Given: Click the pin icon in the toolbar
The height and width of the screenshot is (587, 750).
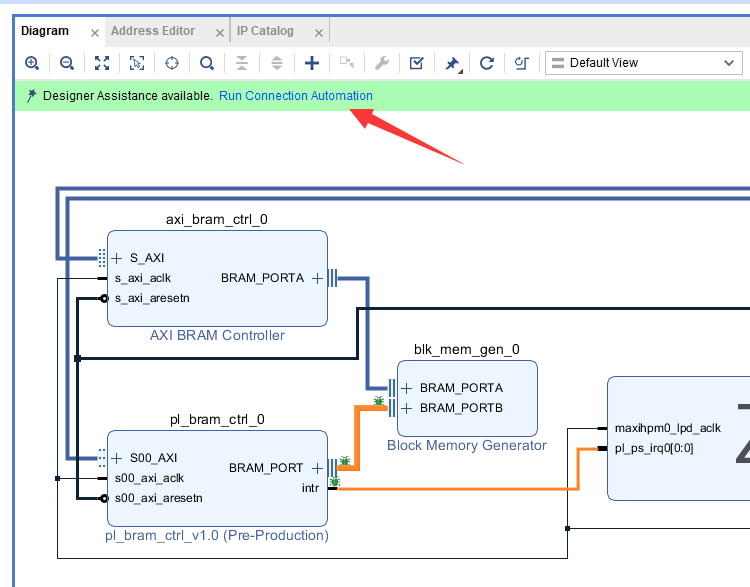Looking at the screenshot, I should (452, 63).
